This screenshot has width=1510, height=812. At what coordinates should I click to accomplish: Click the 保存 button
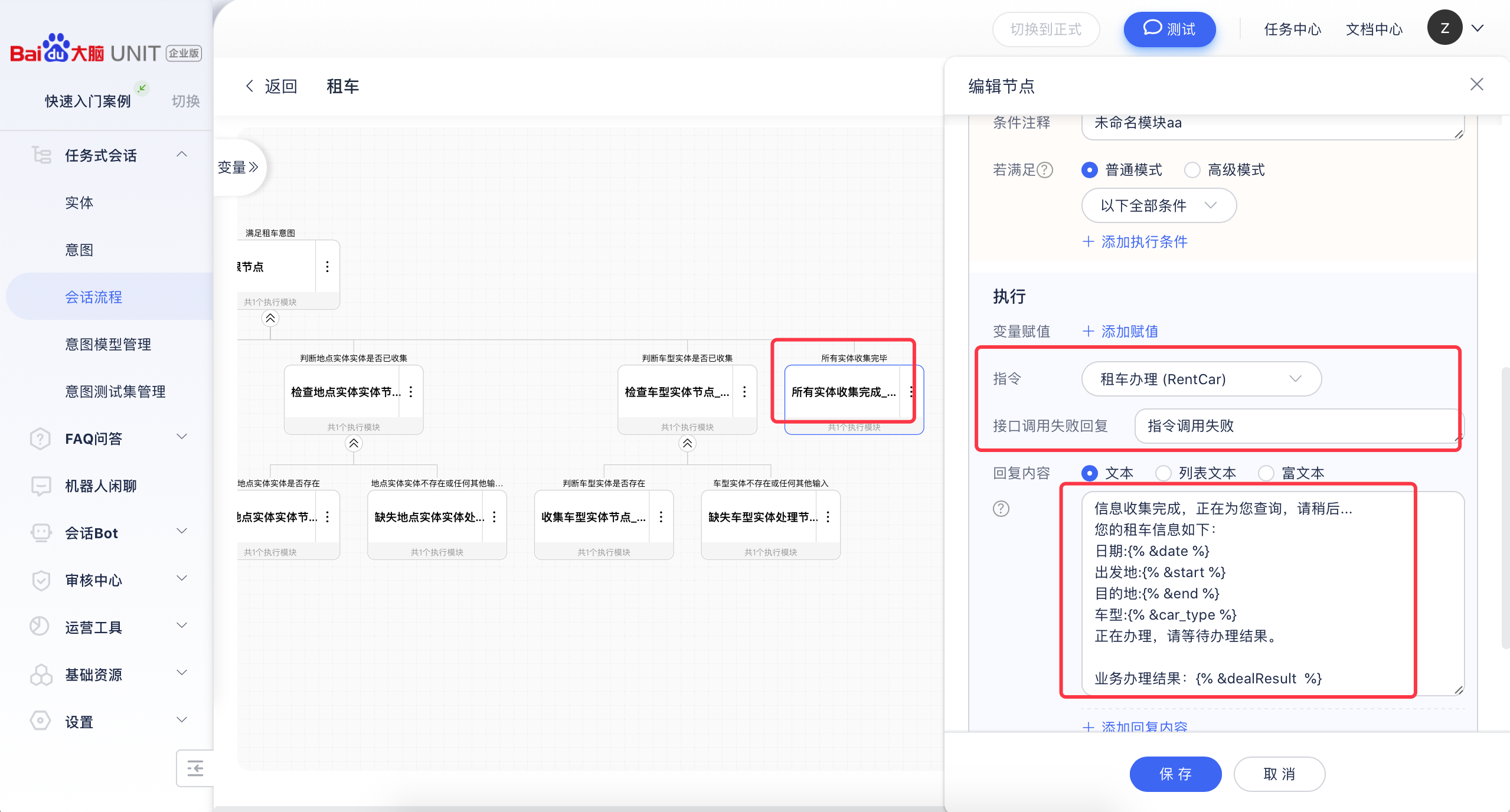click(x=1175, y=774)
